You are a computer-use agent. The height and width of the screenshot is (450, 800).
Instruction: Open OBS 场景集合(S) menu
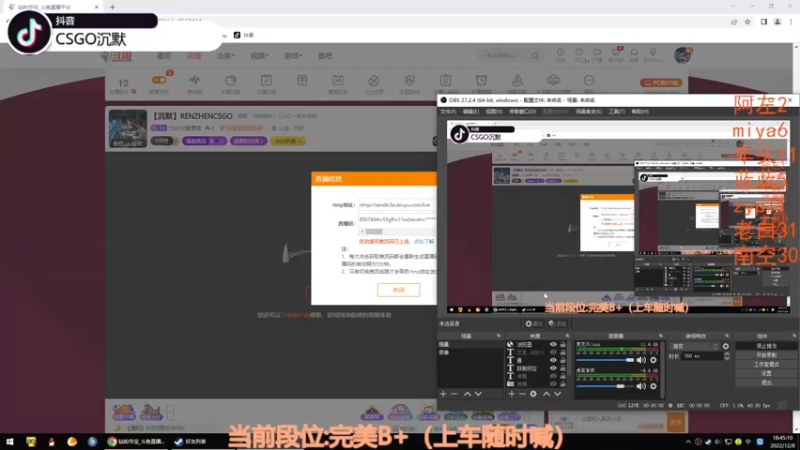588,111
